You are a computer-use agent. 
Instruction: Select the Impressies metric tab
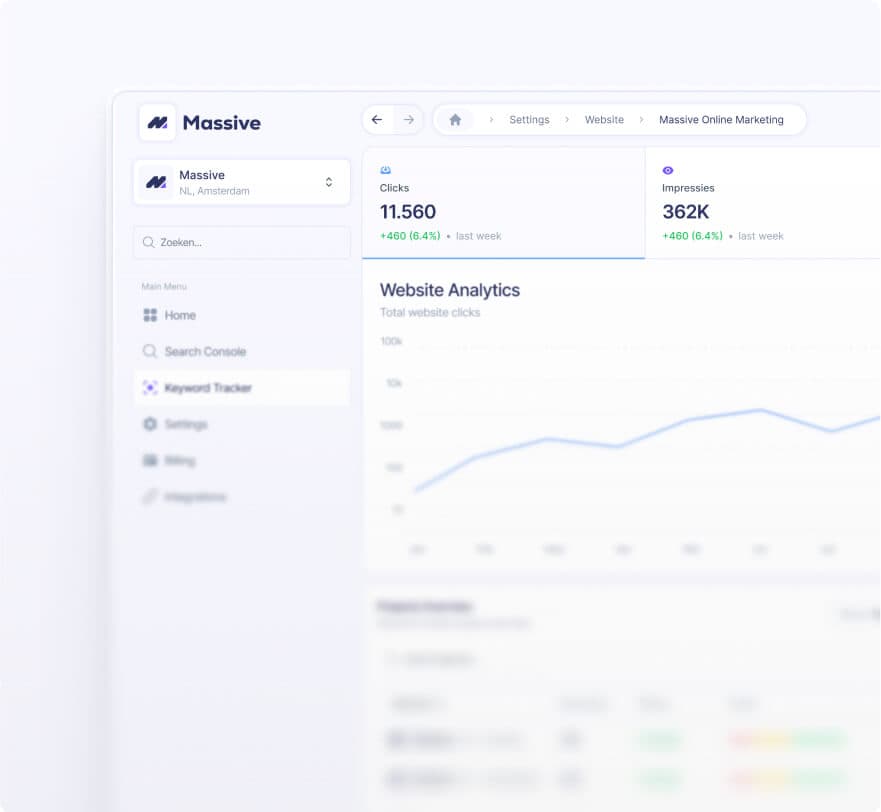pos(763,203)
